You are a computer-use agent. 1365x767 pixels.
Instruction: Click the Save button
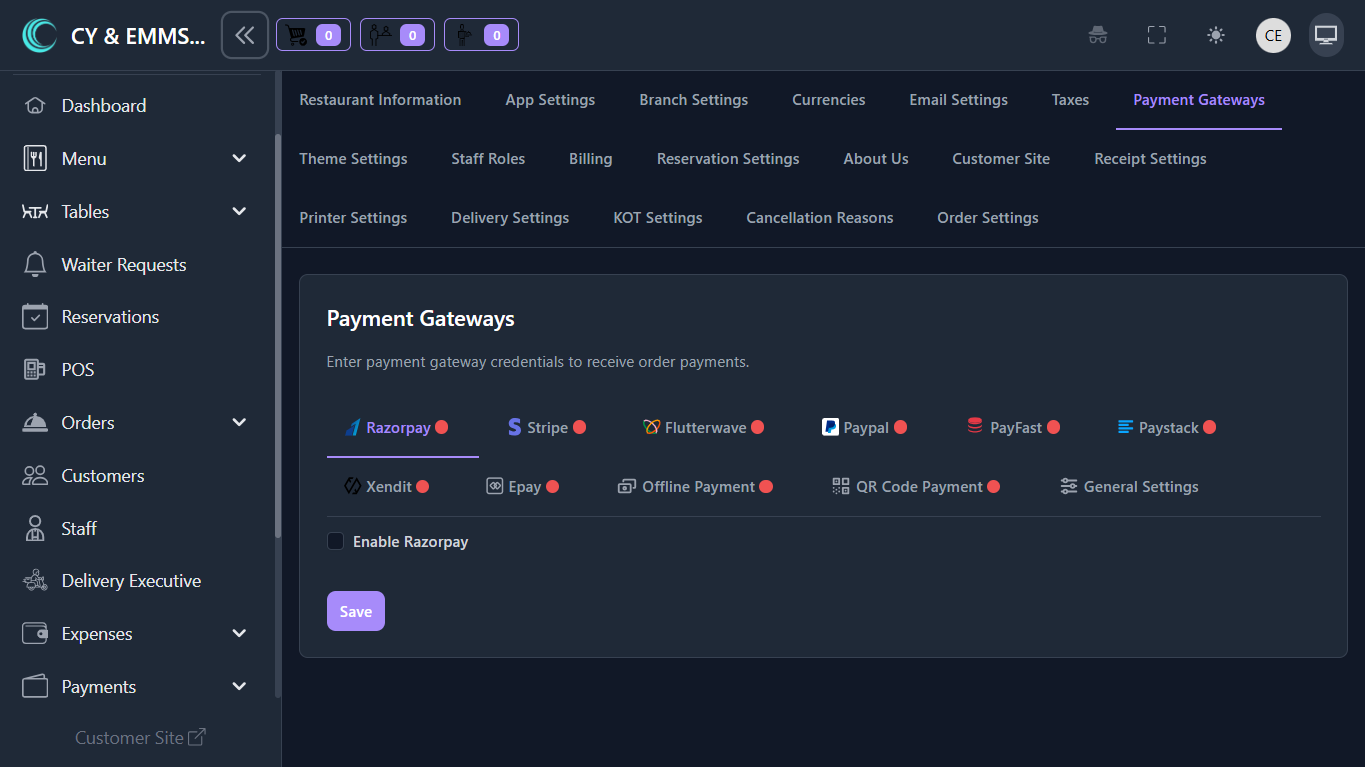[x=355, y=612]
